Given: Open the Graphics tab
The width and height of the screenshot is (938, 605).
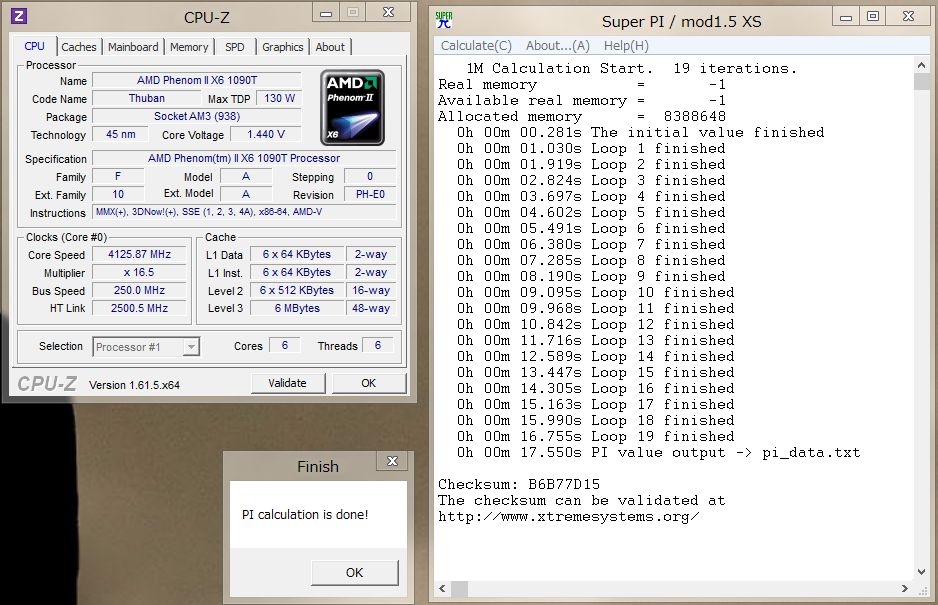Looking at the screenshot, I should pyautogui.click(x=282, y=47).
